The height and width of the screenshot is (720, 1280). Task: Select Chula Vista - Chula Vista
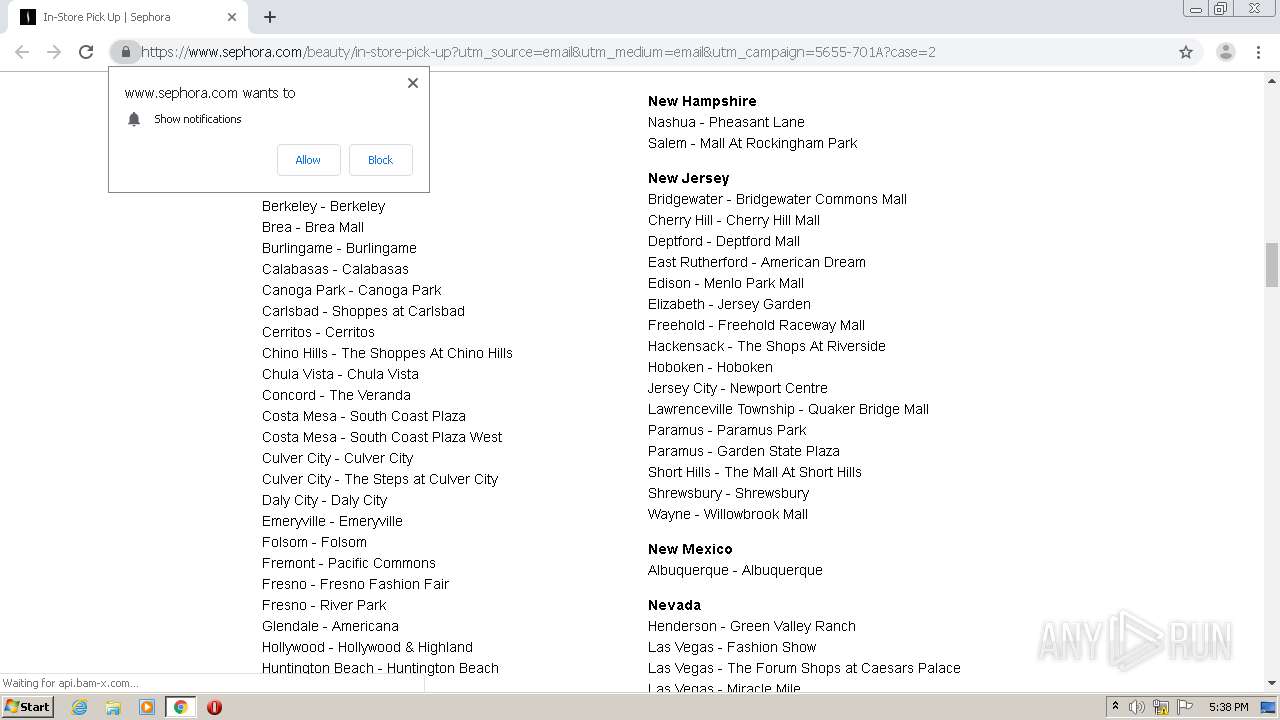click(340, 374)
